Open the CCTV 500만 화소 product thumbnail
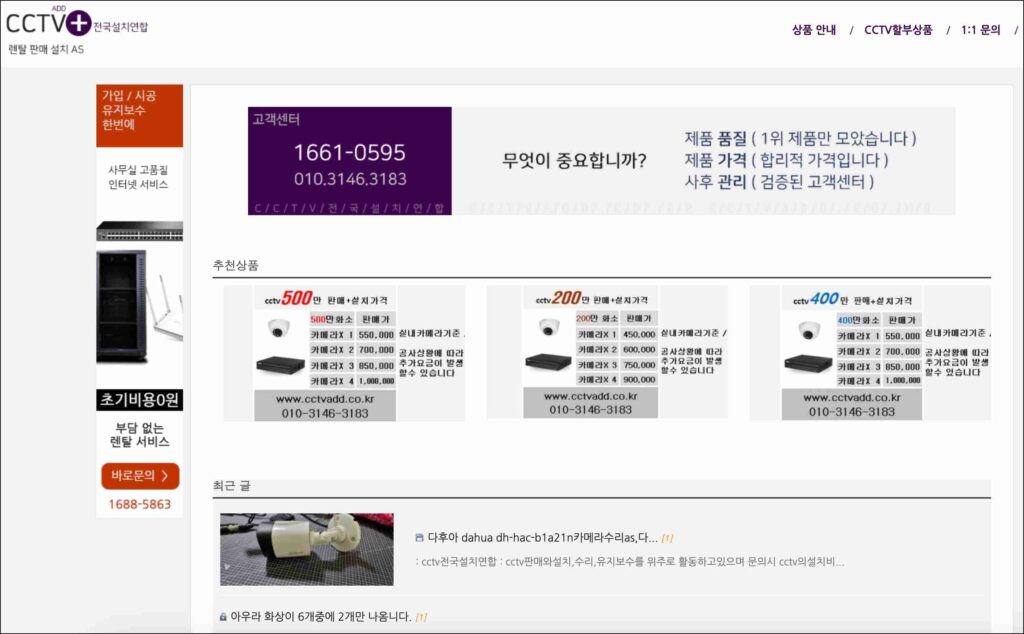 [x=345, y=353]
